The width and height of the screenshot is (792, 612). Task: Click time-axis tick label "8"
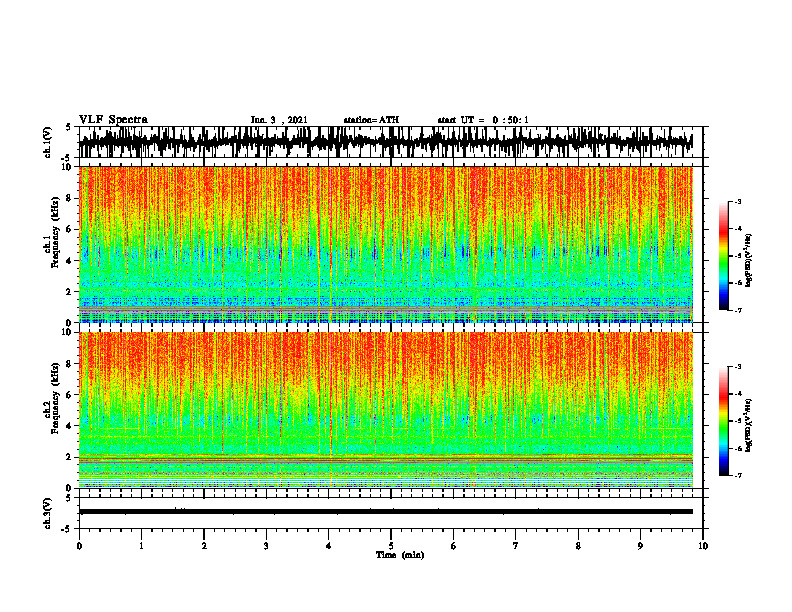(578, 546)
